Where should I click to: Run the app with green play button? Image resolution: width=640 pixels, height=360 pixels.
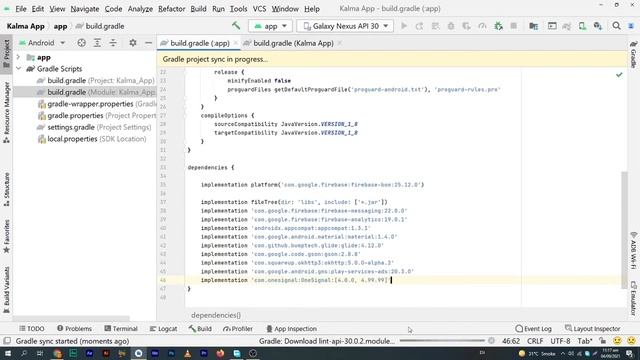tap(404, 26)
